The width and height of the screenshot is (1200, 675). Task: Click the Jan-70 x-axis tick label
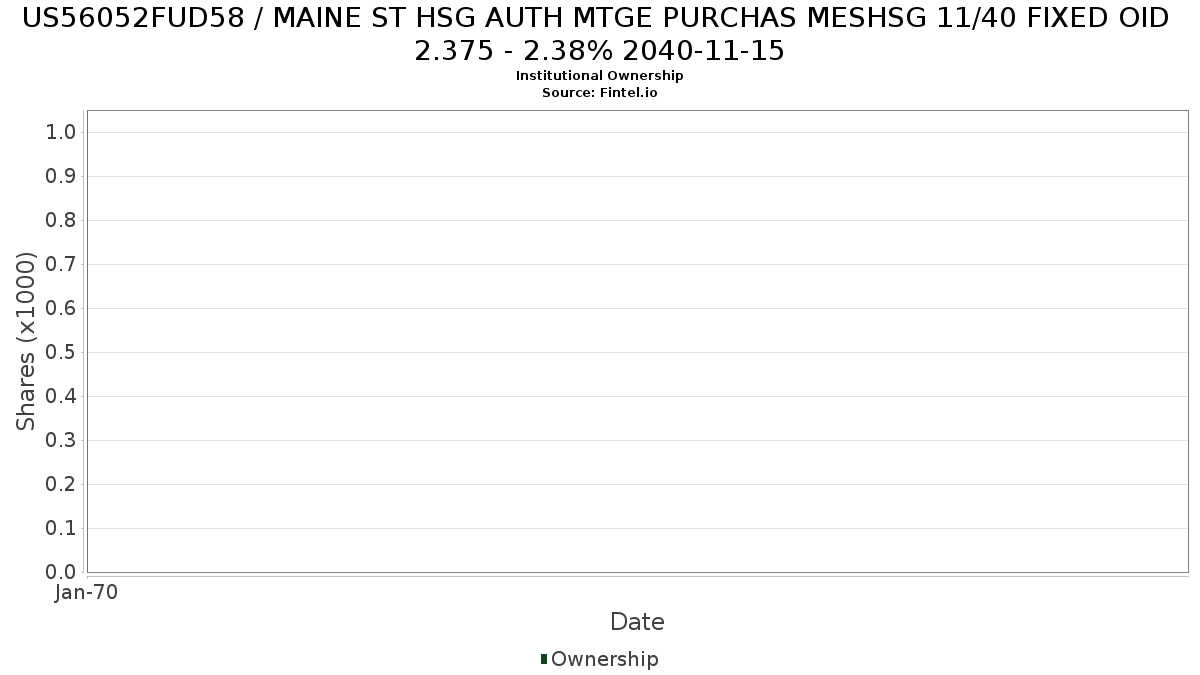[86, 592]
